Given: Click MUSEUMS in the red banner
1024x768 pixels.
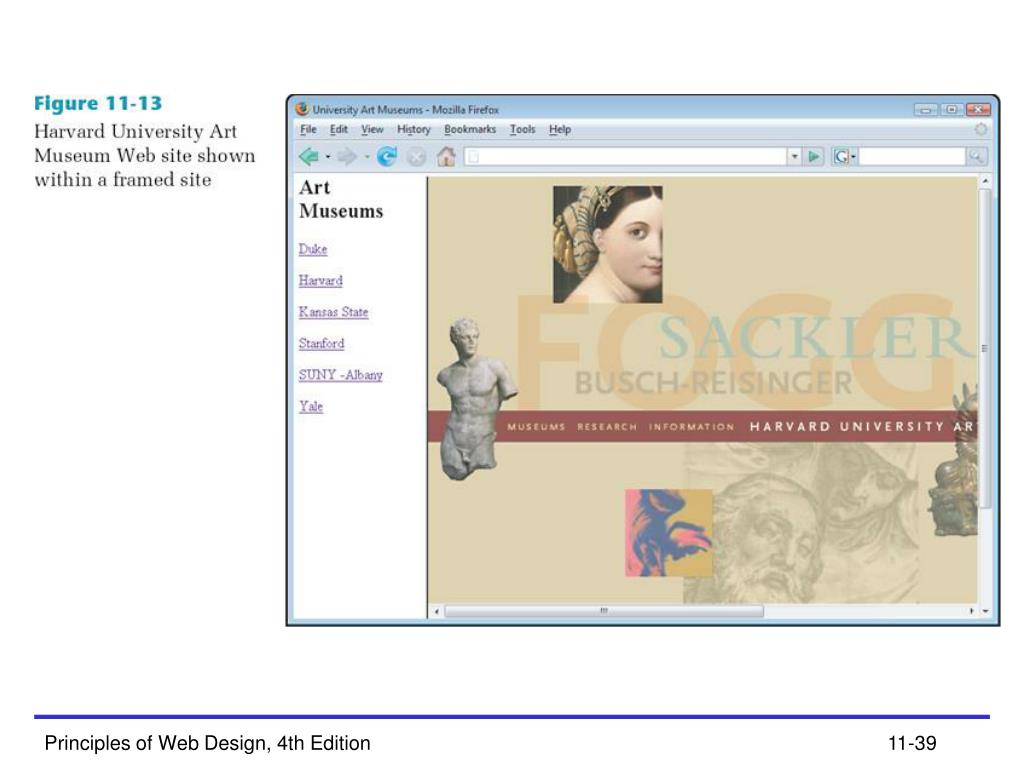Looking at the screenshot, I should pos(536,427).
